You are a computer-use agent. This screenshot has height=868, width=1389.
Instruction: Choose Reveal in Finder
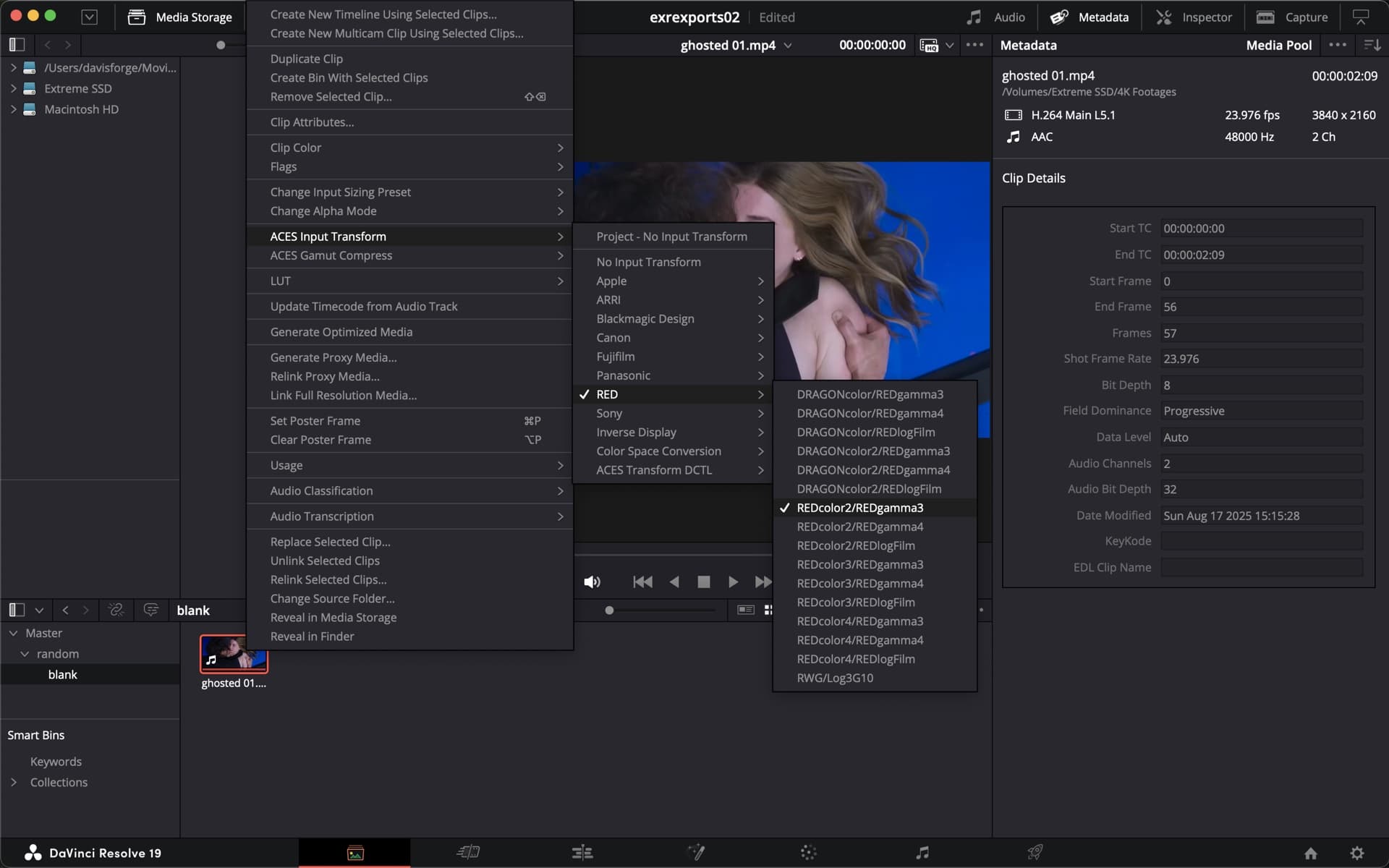point(409,637)
